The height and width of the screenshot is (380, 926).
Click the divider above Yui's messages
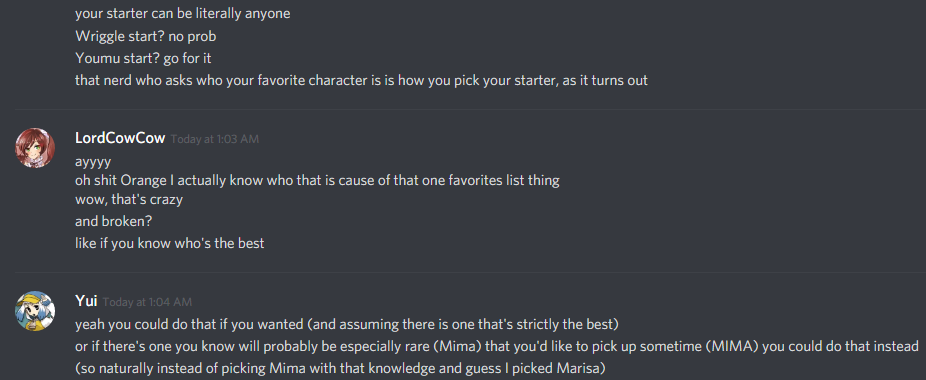pos(470,272)
